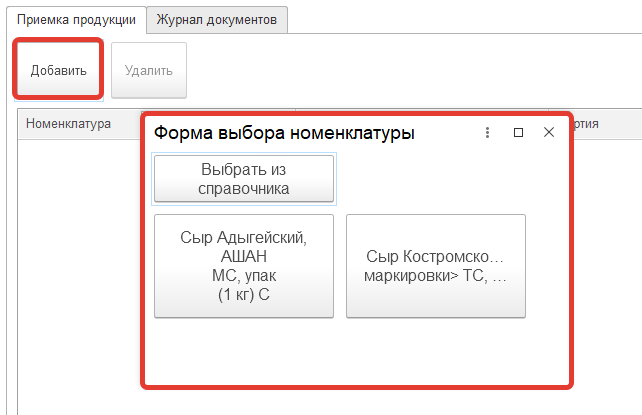Click empty tab strip right of Журнал документов
642x415 pixels.
(x=460, y=19)
